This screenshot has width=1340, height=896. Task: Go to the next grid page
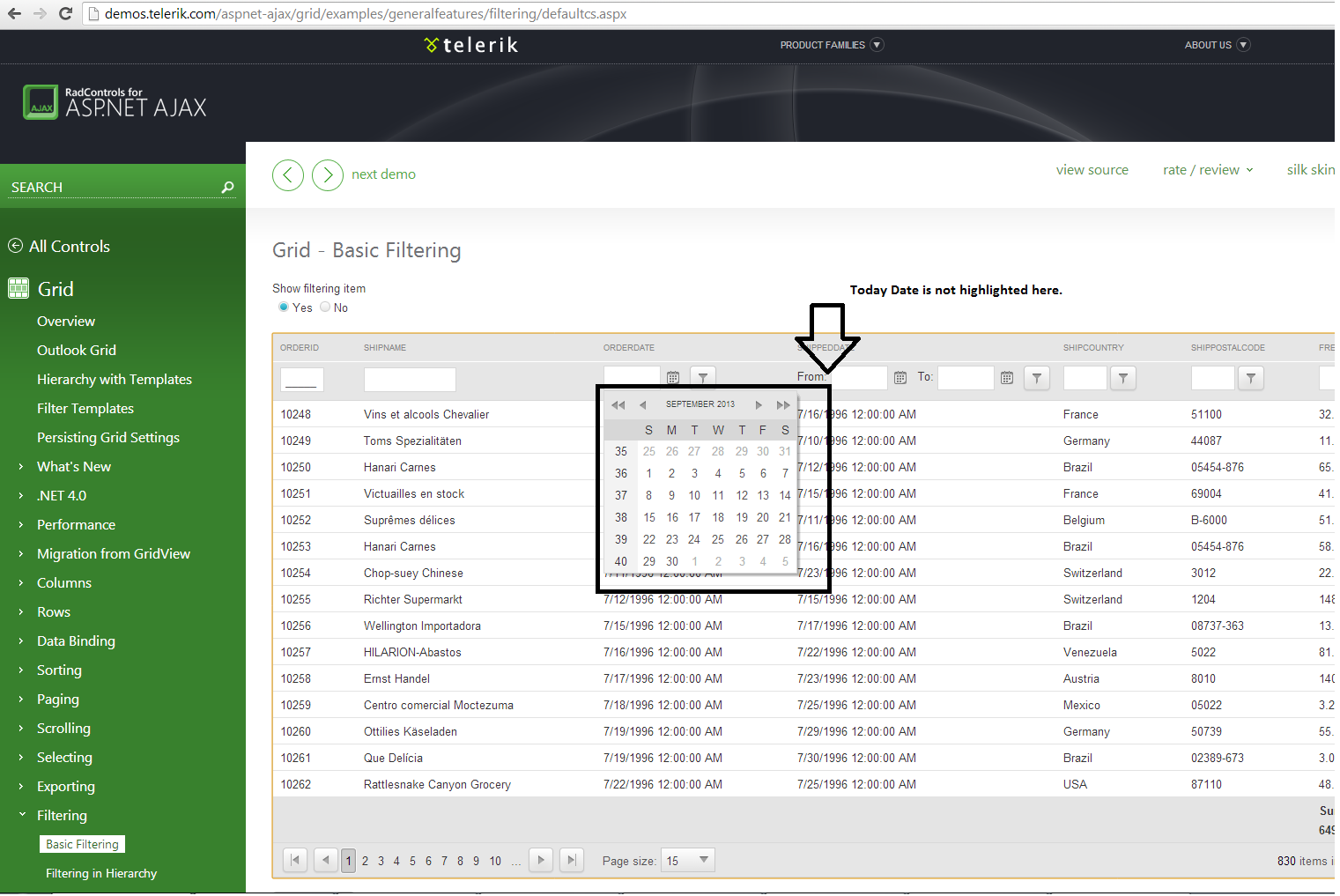point(541,860)
